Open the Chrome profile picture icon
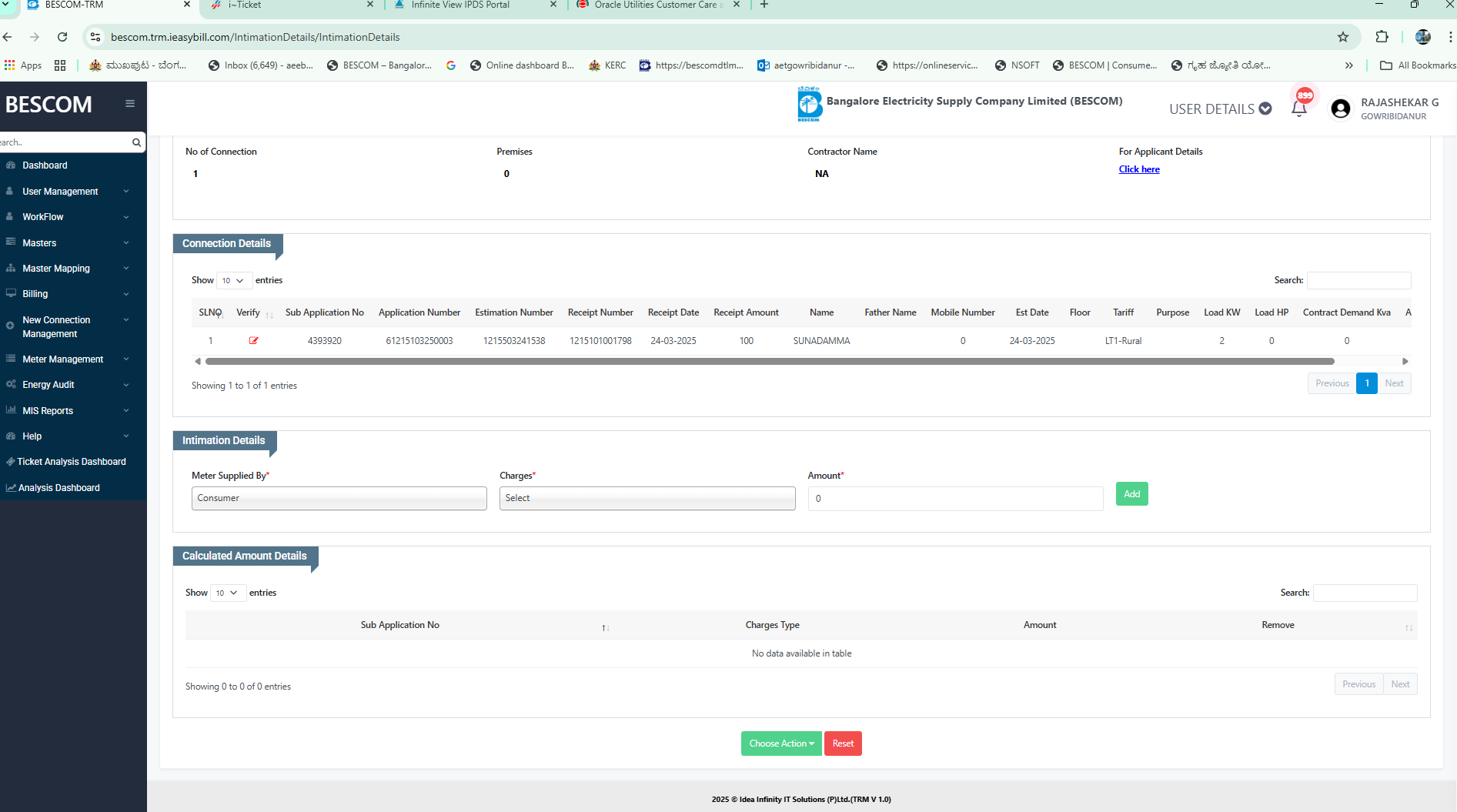Screen dimensions: 1457x812 pyautogui.click(x=1423, y=37)
